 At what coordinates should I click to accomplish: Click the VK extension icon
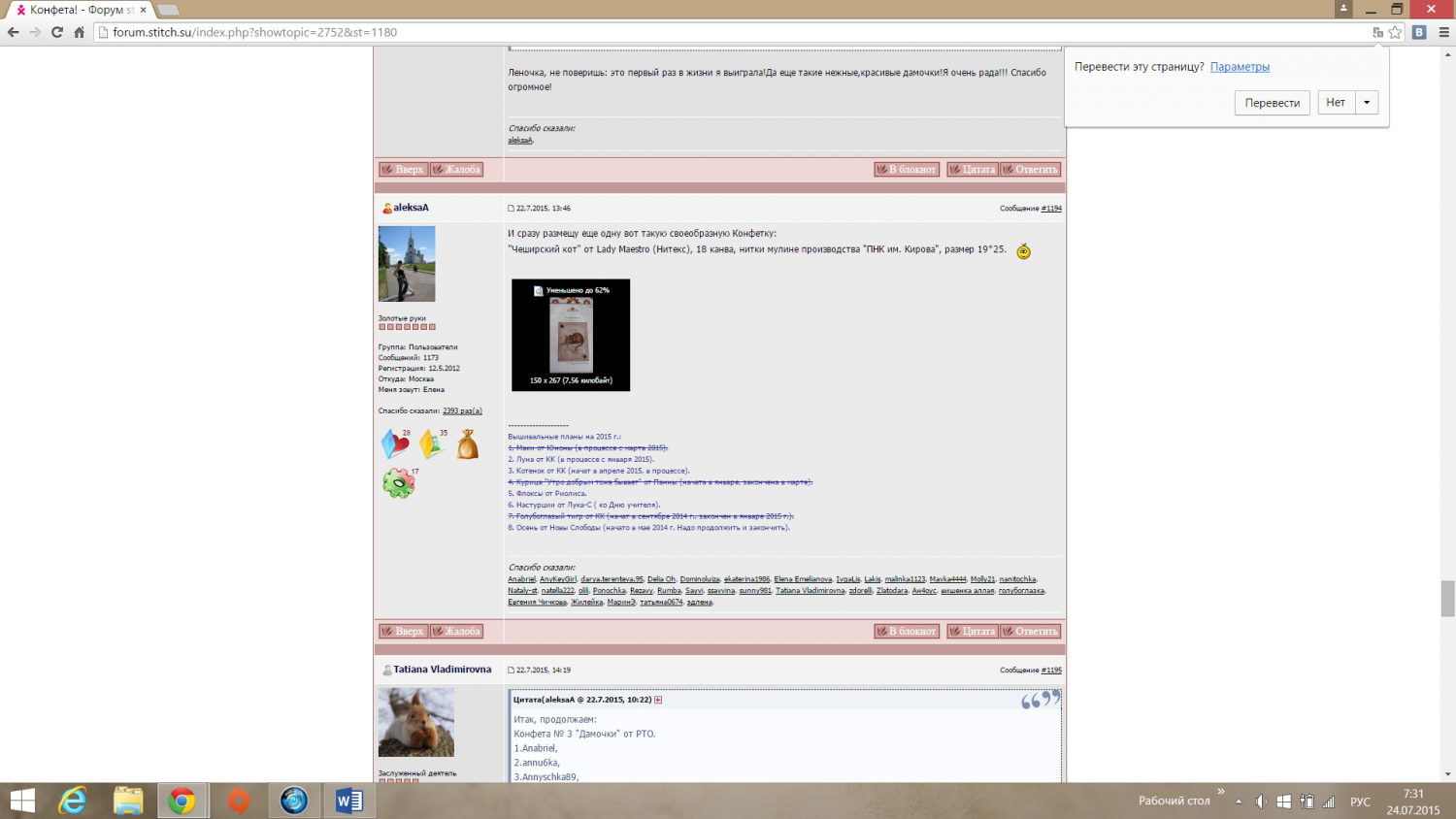pos(1419,32)
